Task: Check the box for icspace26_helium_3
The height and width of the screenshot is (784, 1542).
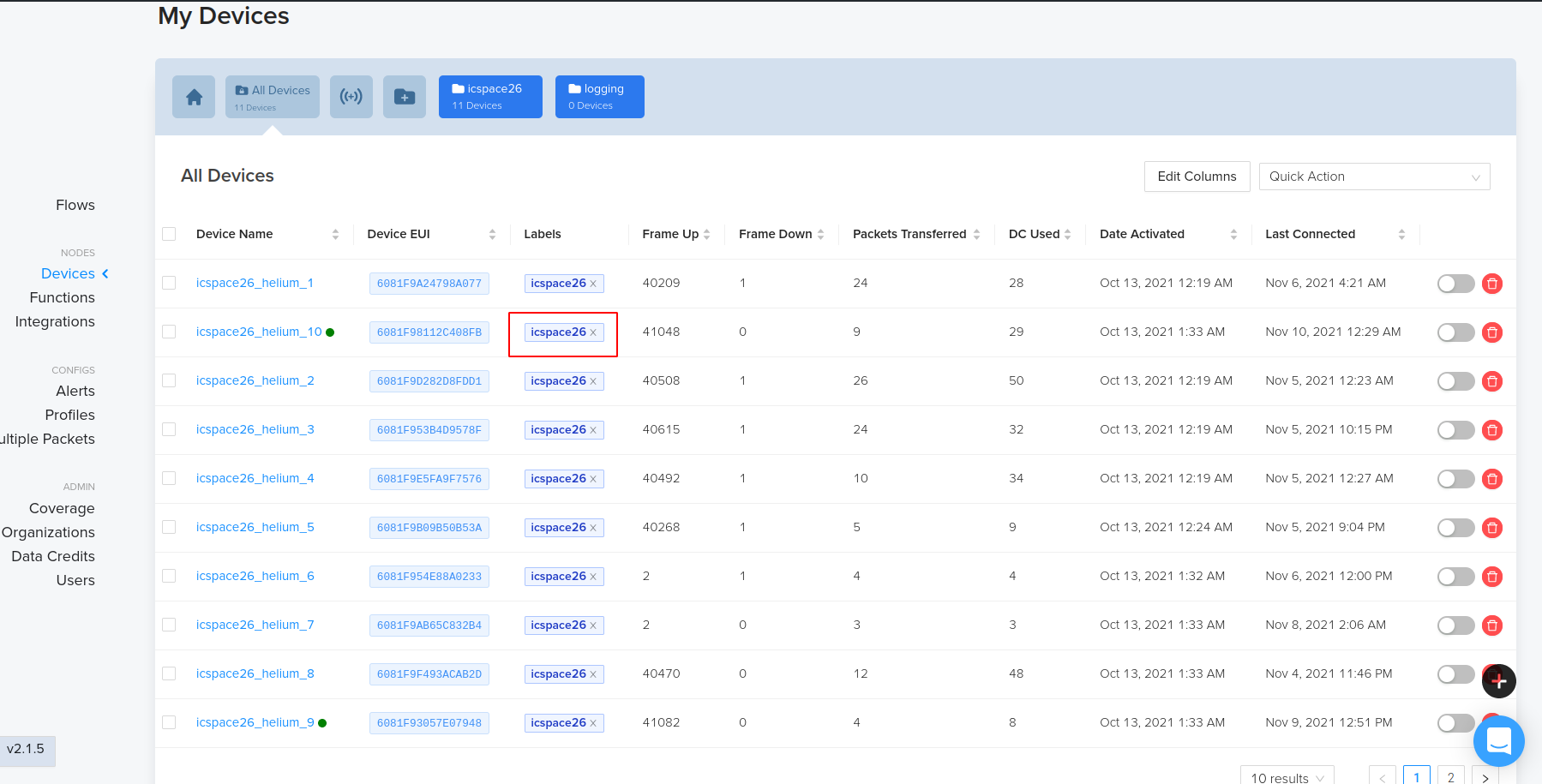Action: 169,429
